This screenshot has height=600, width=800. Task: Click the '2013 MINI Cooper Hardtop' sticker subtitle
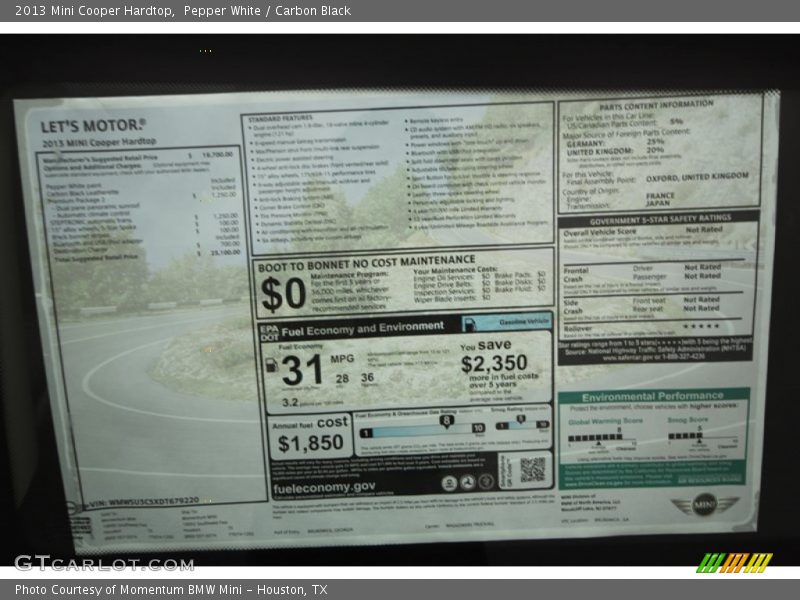(99, 142)
